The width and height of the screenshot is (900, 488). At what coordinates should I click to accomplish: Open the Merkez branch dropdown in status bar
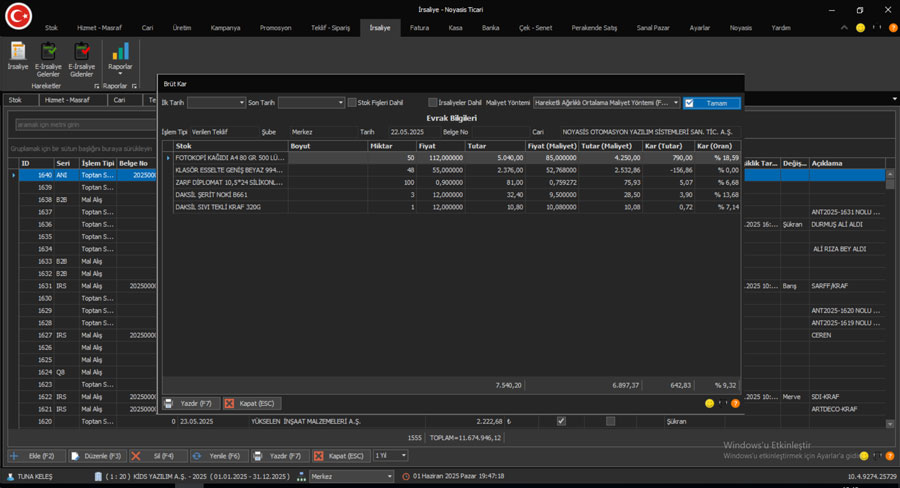click(x=389, y=477)
